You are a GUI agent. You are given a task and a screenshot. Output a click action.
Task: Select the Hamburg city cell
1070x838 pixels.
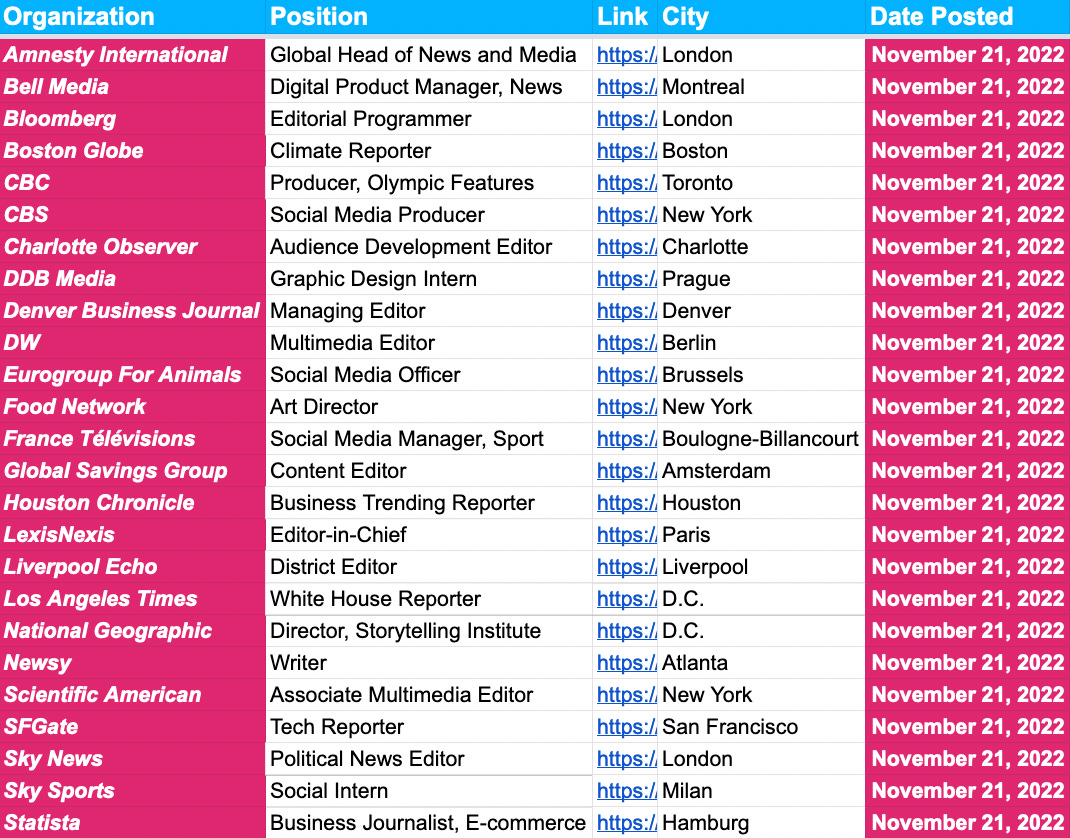pos(761,822)
